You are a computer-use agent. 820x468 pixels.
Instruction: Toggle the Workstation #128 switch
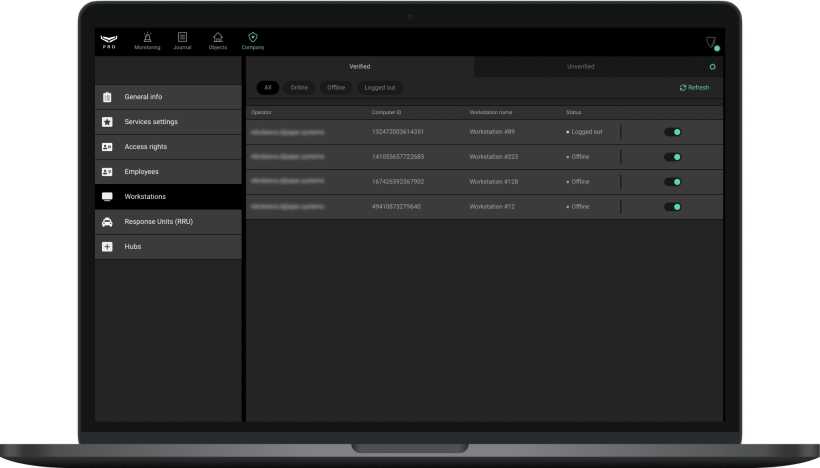[672, 182]
